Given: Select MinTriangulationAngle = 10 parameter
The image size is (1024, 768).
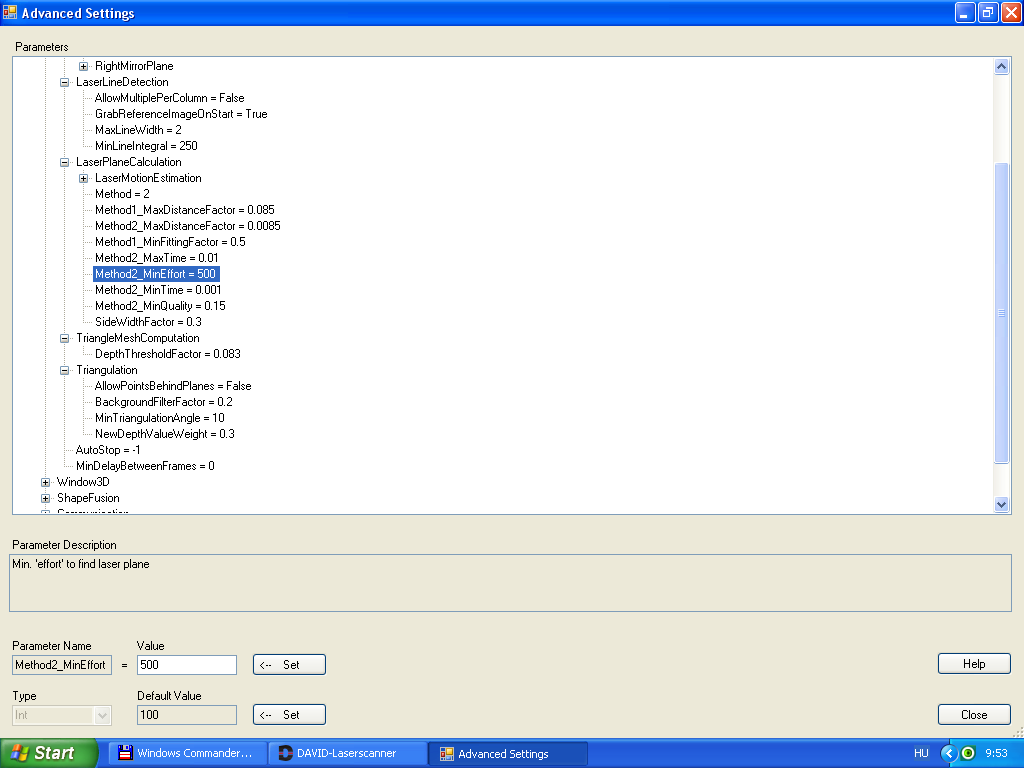Looking at the screenshot, I should point(159,418).
